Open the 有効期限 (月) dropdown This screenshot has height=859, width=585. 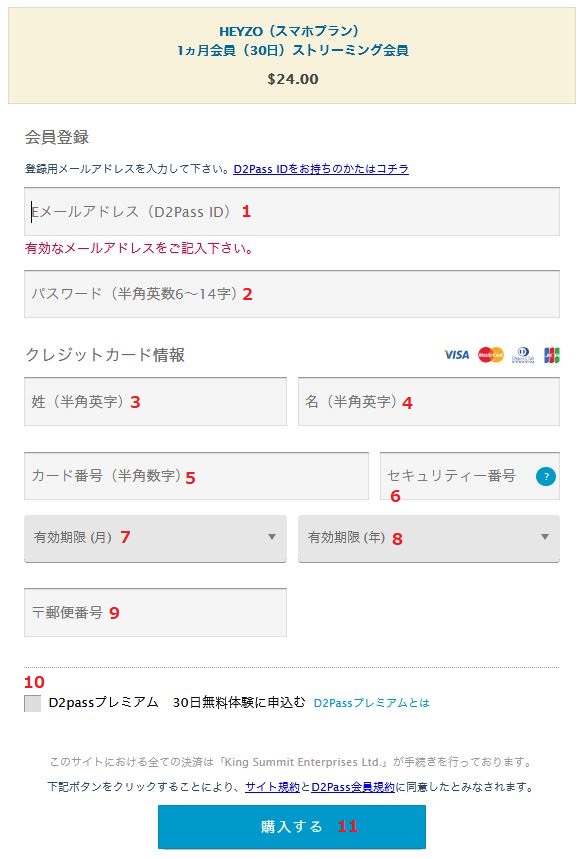pos(155,538)
